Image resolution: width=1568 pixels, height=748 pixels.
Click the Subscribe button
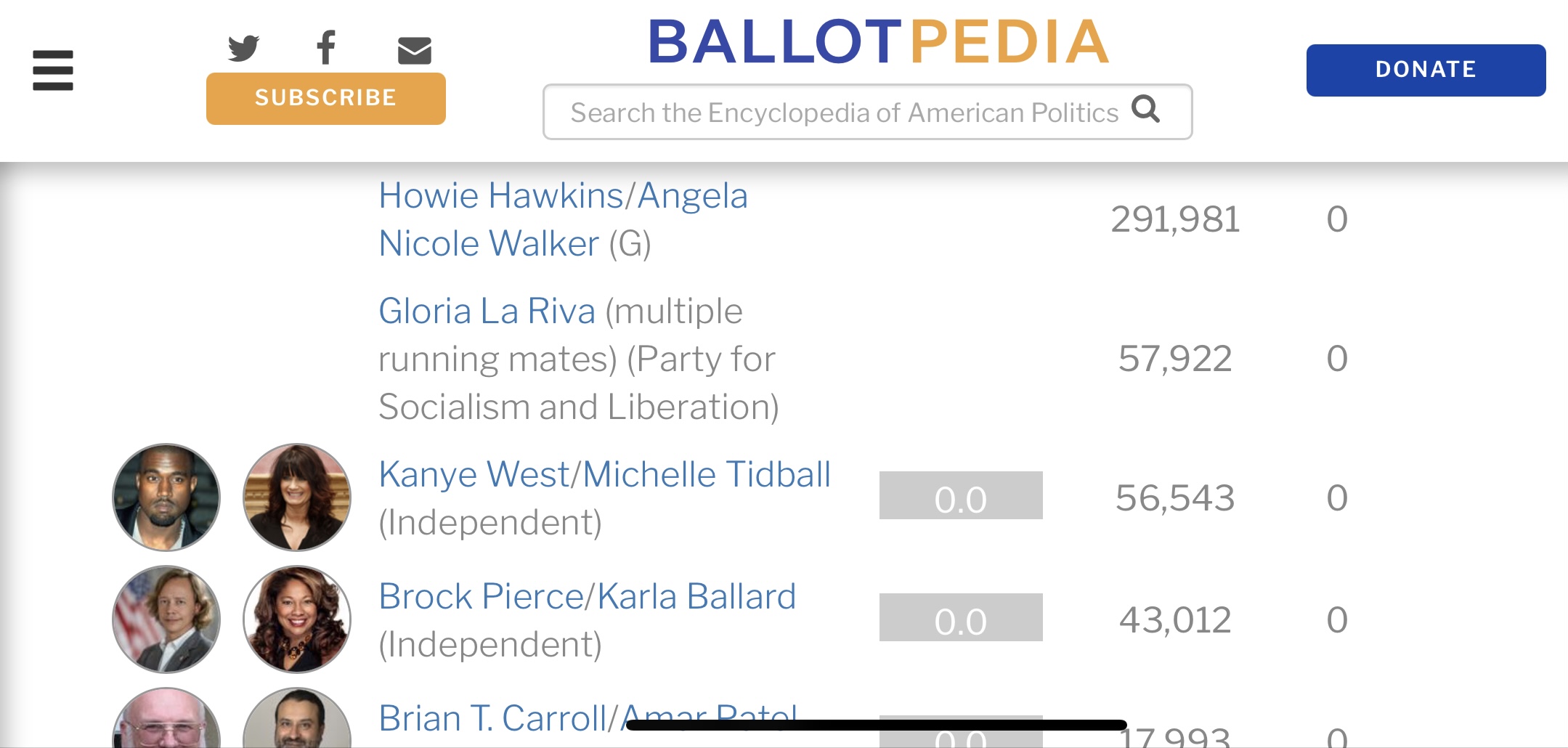click(x=326, y=99)
